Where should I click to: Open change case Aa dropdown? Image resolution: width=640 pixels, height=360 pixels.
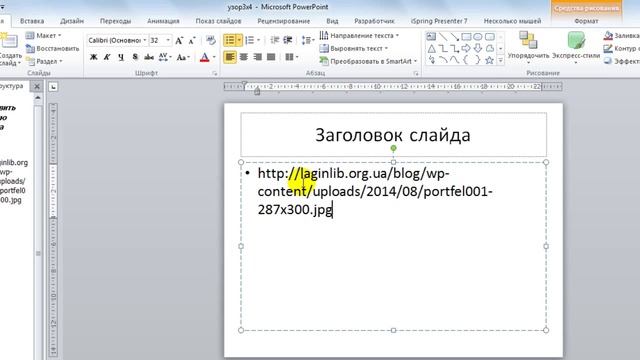click(x=183, y=57)
